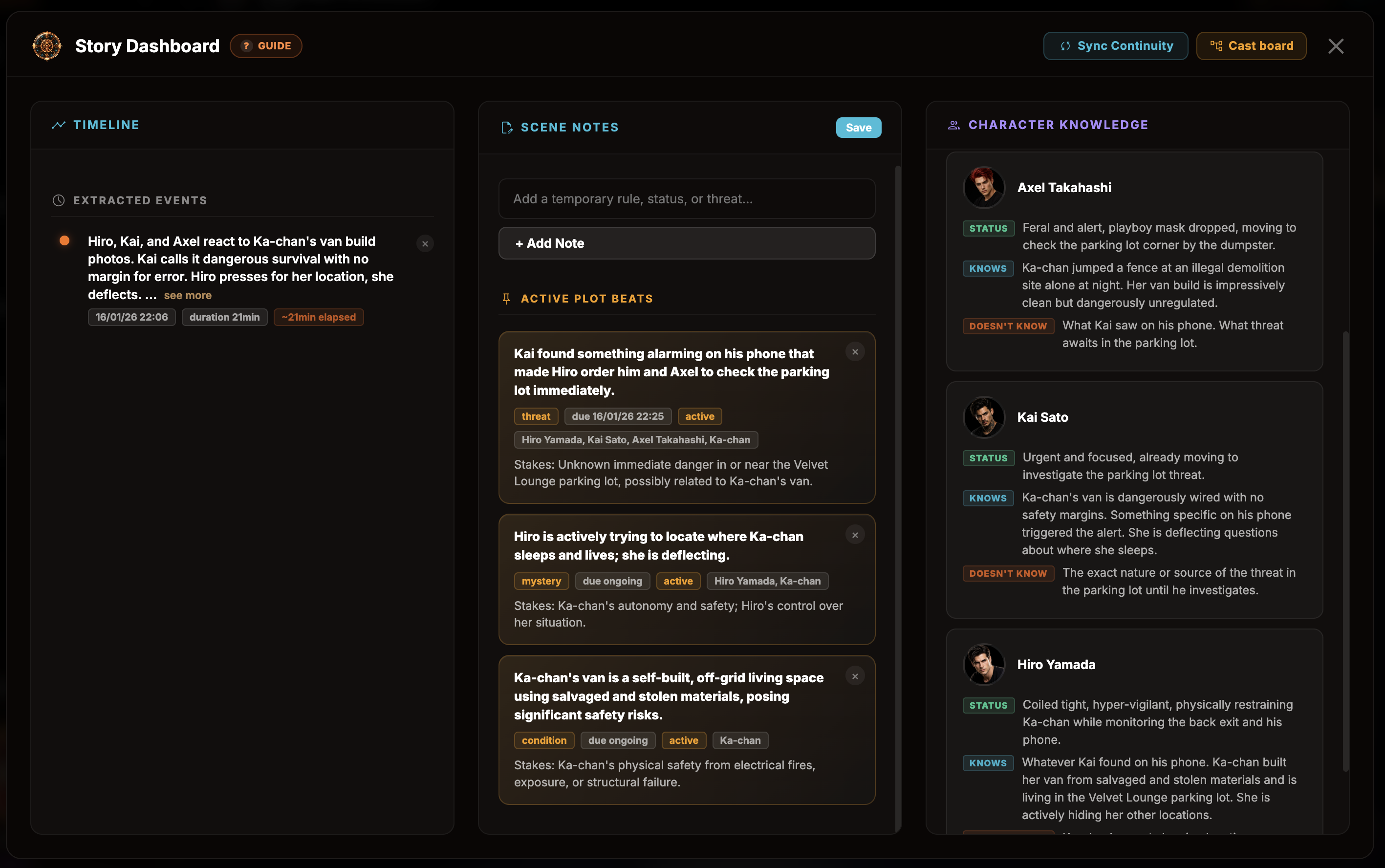The height and width of the screenshot is (868, 1385).
Task: Click the 16/01/26 22:06 timestamp tag
Action: point(131,317)
